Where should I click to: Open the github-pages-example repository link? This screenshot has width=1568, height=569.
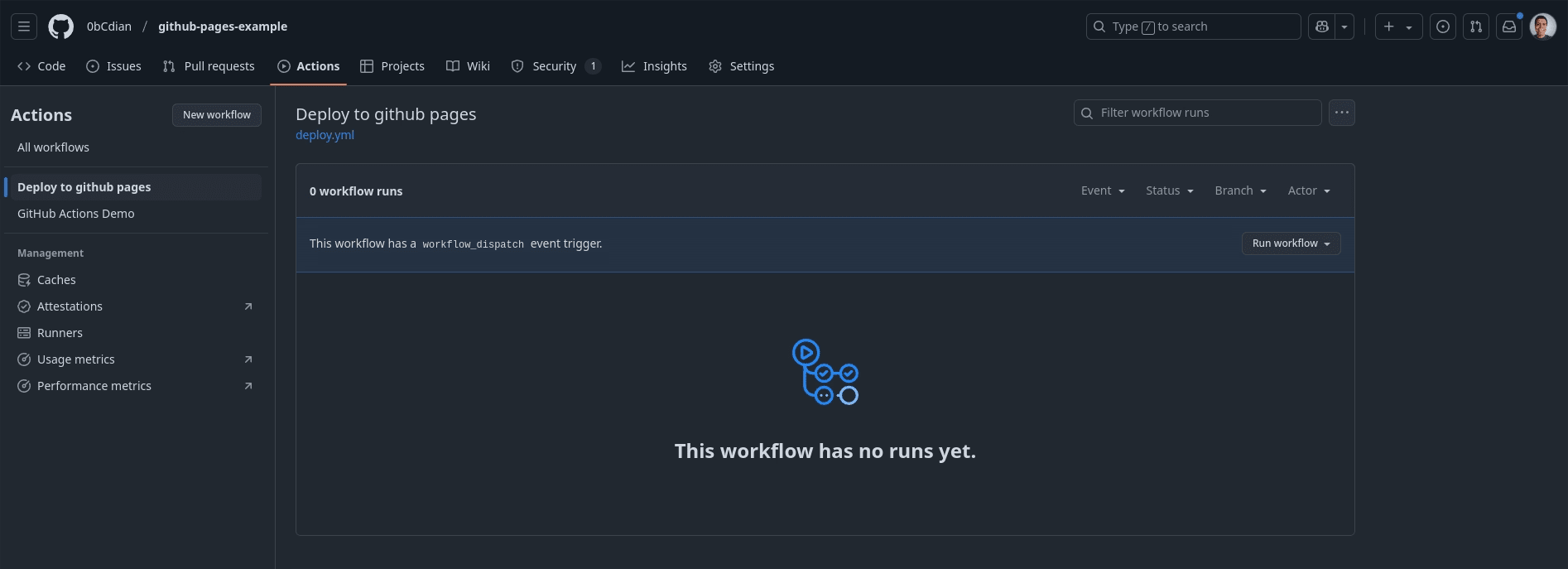tap(223, 27)
